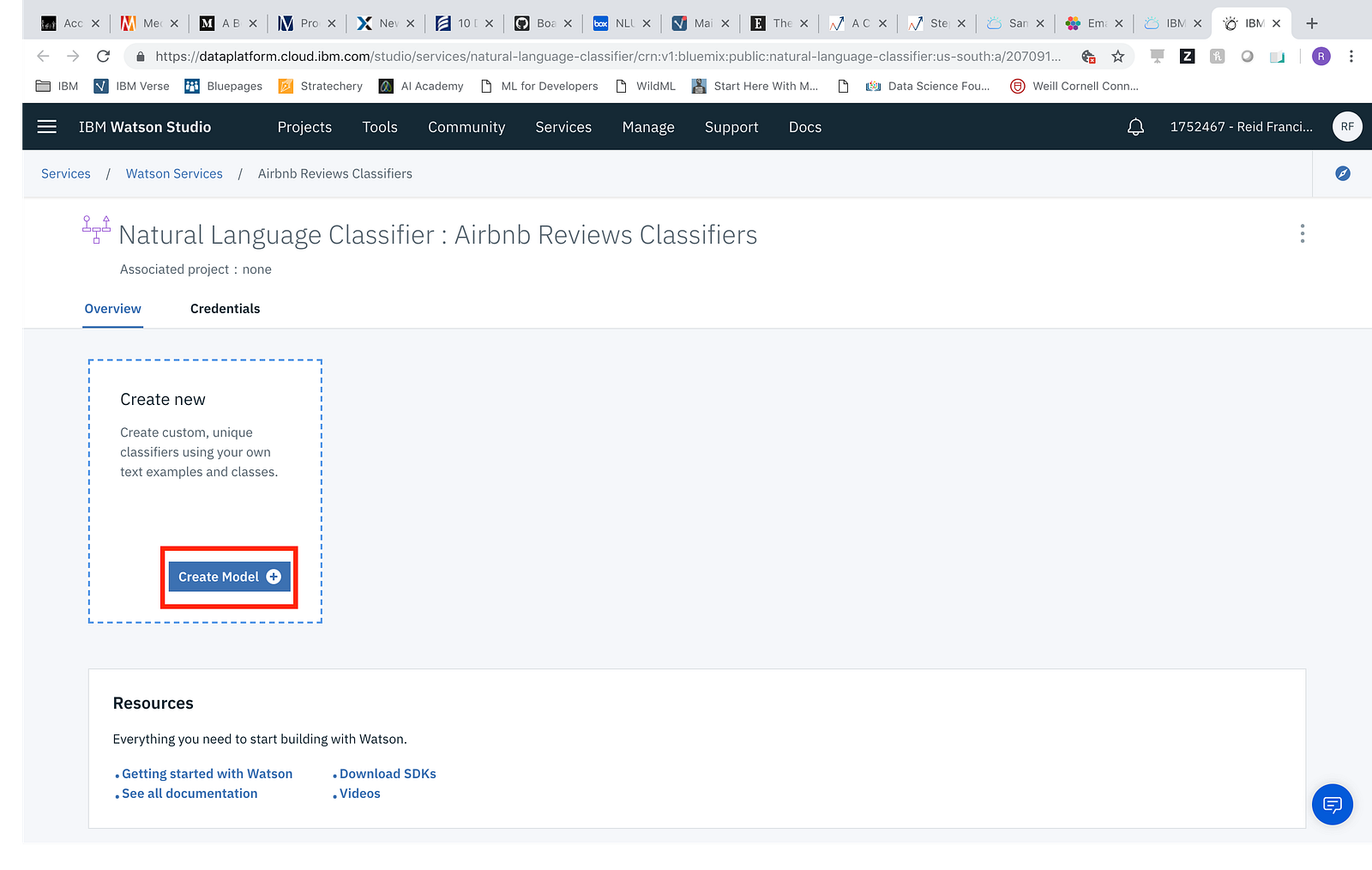The image size is (1372, 870).
Task: Go back to the previous page
Action: (43, 57)
